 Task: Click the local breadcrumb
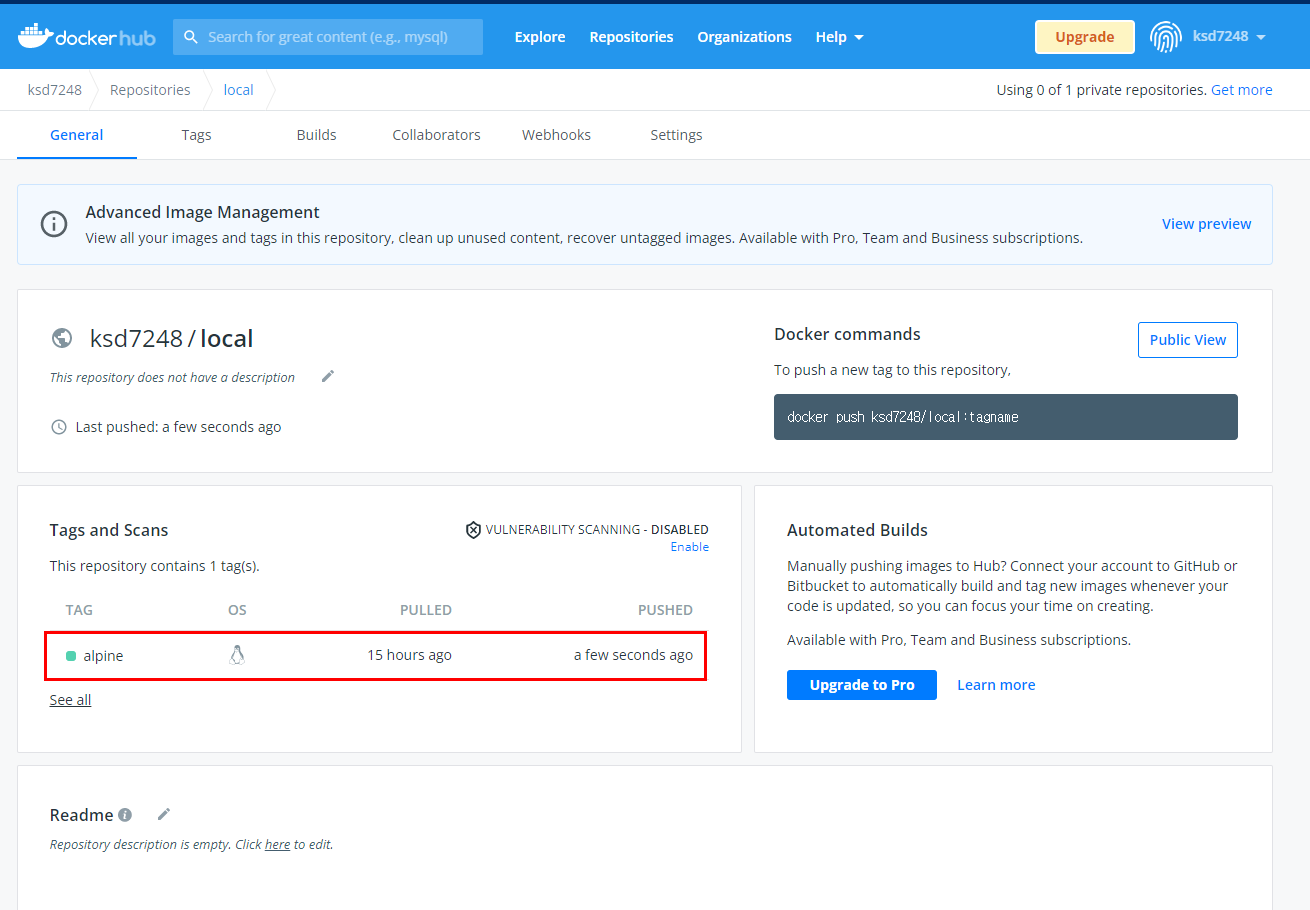tap(238, 90)
